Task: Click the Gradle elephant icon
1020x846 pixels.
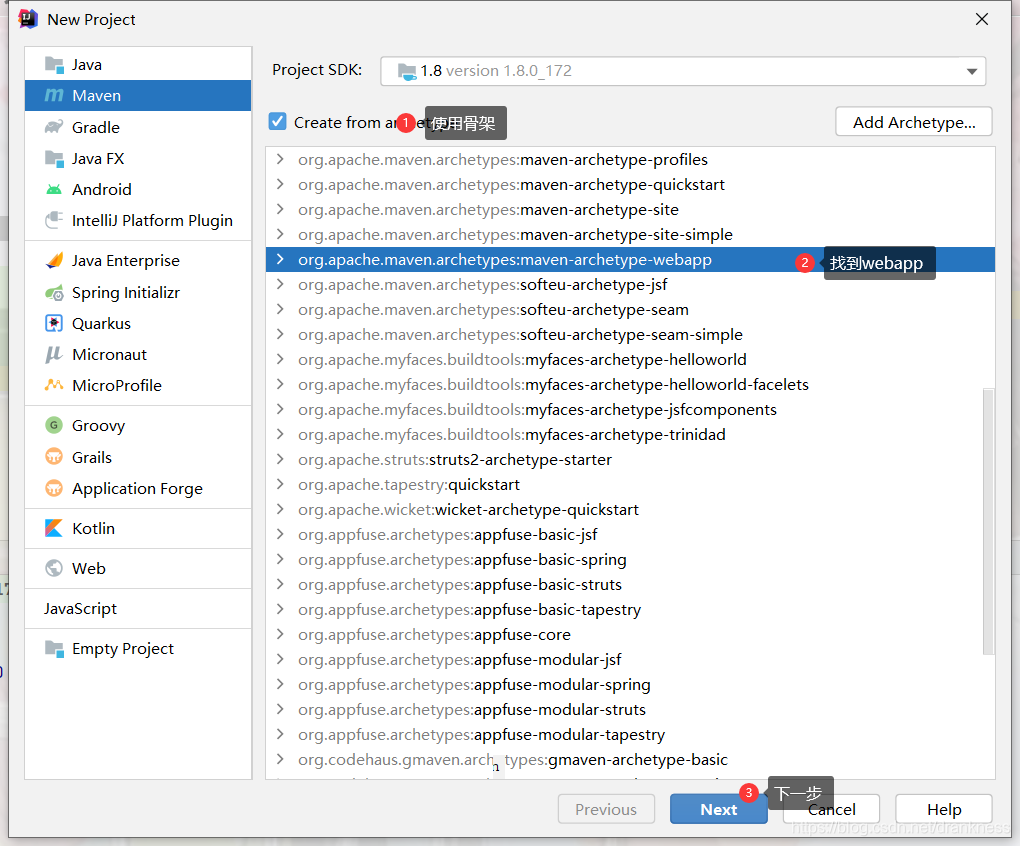Action: point(54,127)
